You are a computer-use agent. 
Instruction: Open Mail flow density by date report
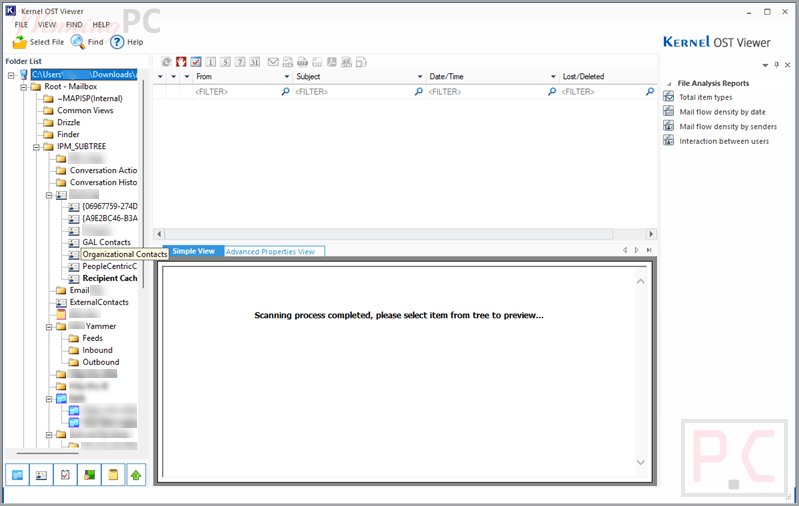[x=722, y=112]
